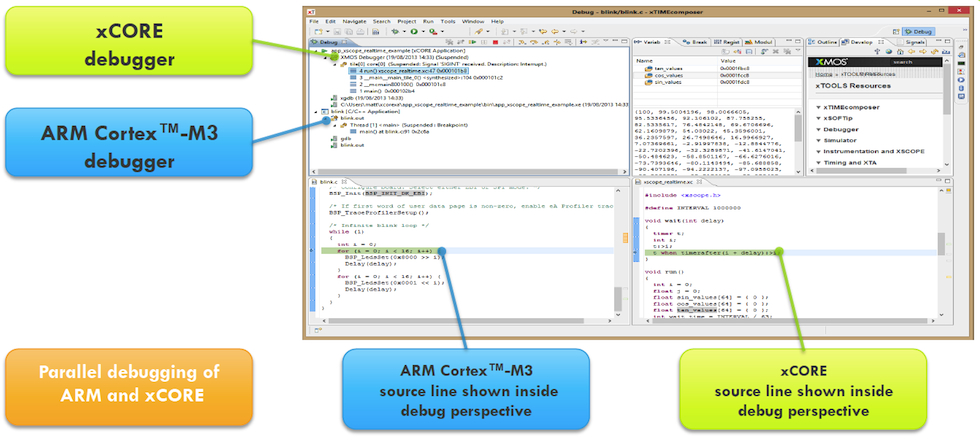Open the File menu
980x440 pixels.
pyautogui.click(x=314, y=21)
